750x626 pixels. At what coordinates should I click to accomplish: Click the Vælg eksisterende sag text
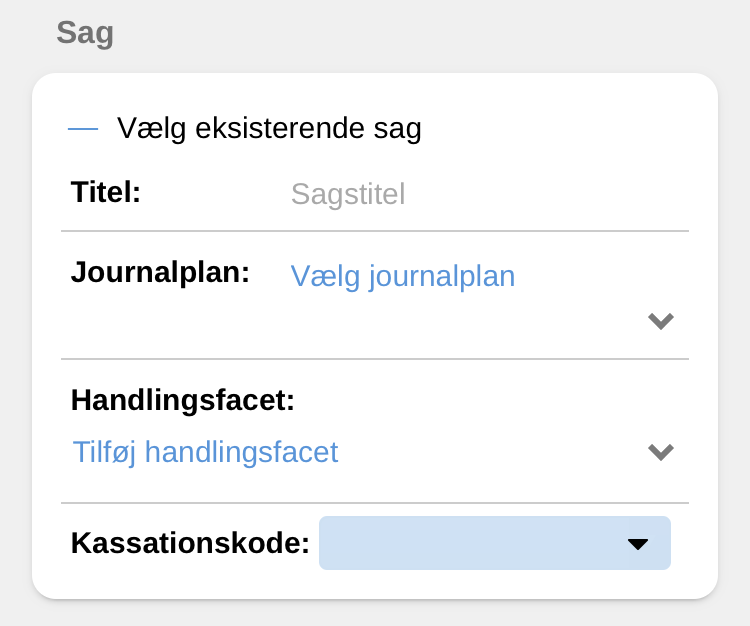pyautogui.click(x=269, y=129)
